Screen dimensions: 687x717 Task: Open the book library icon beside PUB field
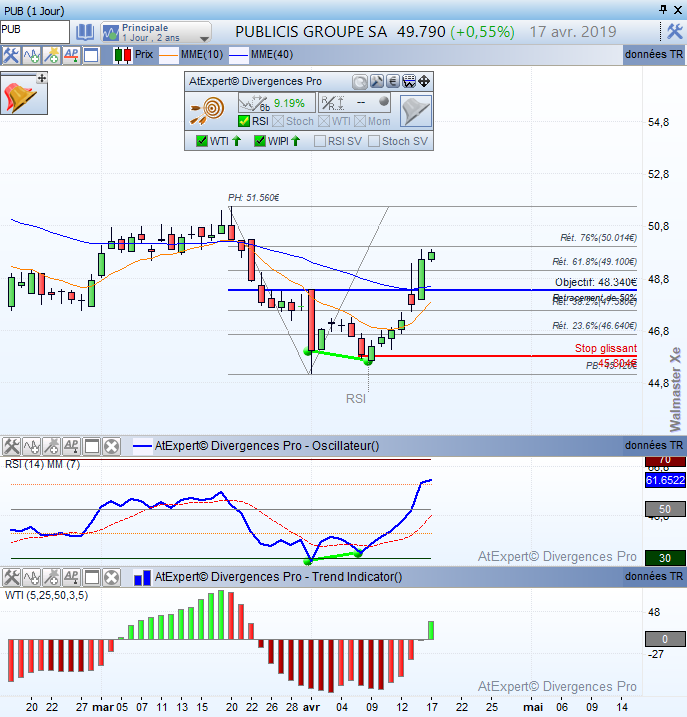pyautogui.click(x=85, y=32)
